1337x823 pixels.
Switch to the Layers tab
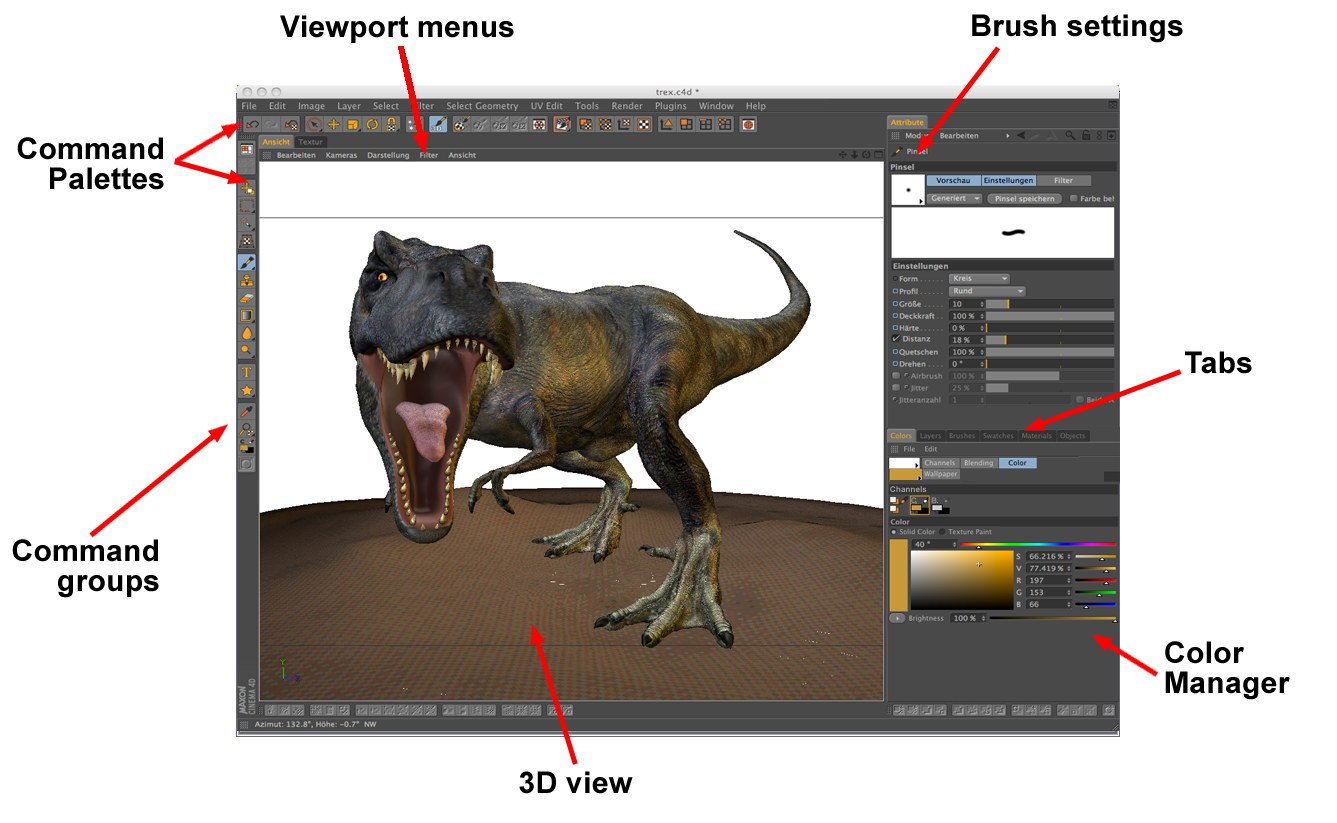point(930,436)
